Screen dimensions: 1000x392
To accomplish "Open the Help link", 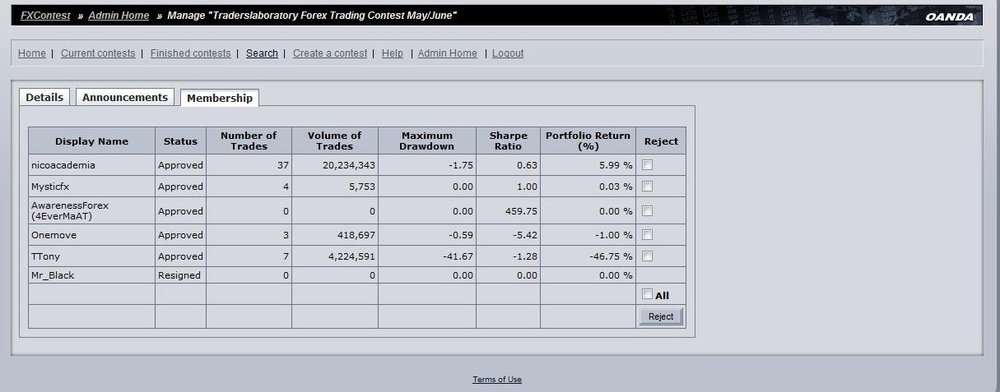I will 392,54.
